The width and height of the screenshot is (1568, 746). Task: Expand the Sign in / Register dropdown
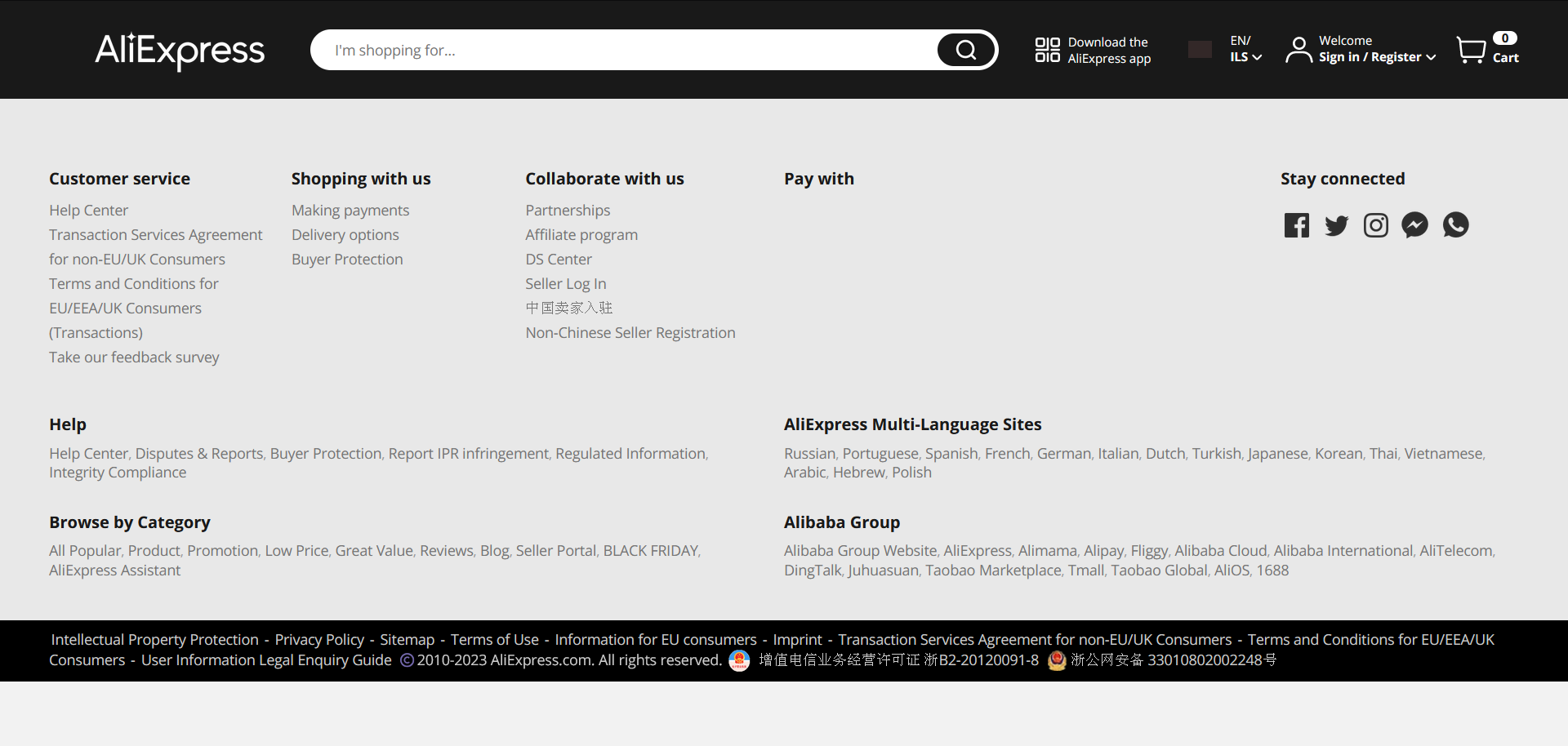pos(1377,57)
